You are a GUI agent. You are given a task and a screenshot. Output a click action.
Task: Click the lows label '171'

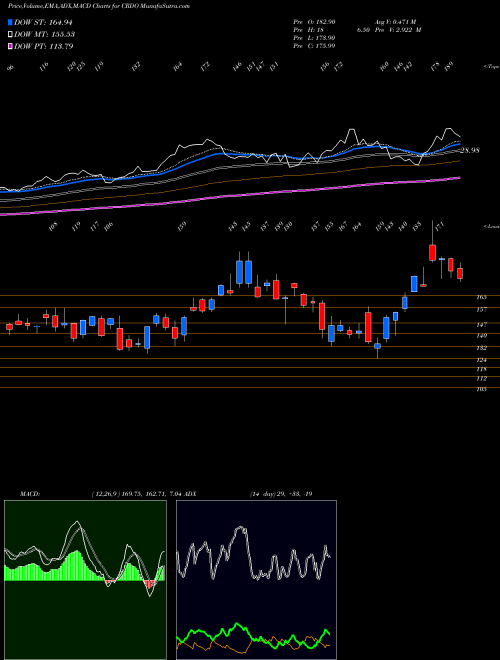[439, 227]
